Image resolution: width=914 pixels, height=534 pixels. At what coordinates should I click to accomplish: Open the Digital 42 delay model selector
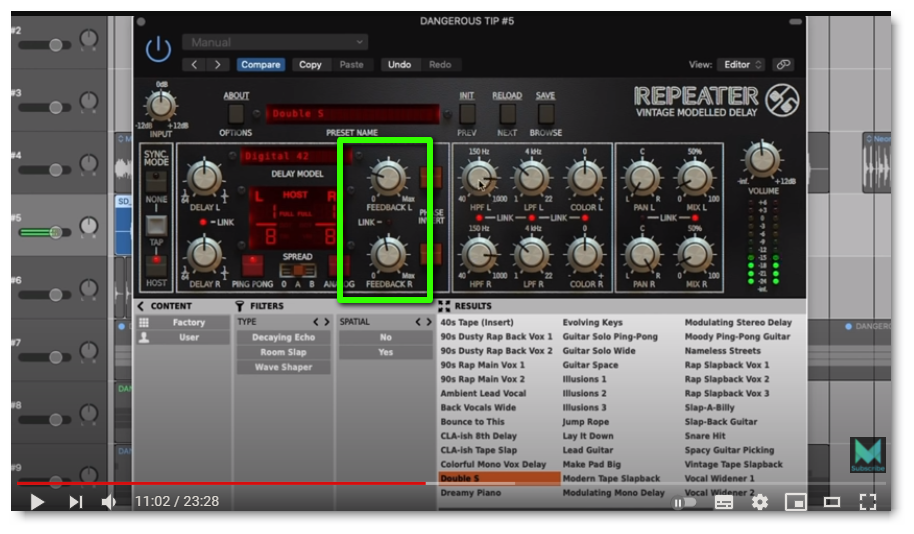coord(294,156)
